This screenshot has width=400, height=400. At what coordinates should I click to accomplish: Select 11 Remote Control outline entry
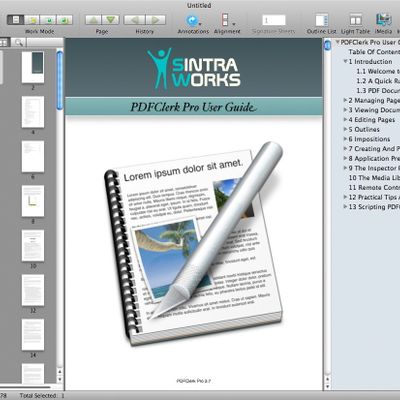tap(374, 187)
